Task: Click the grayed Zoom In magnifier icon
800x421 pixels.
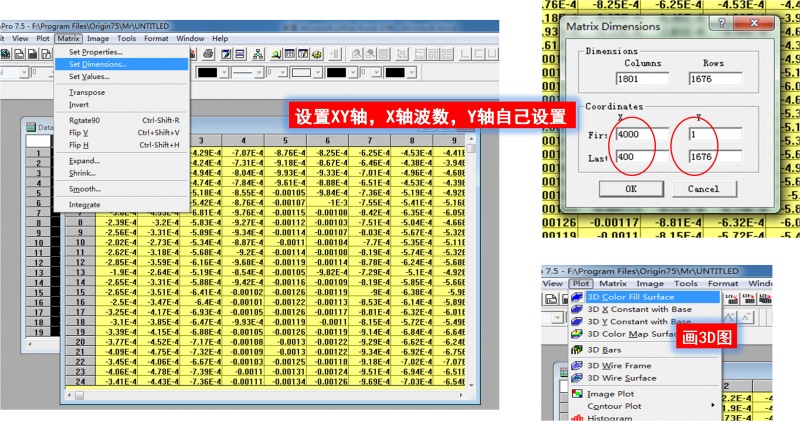Action: pyautogui.click(x=357, y=54)
